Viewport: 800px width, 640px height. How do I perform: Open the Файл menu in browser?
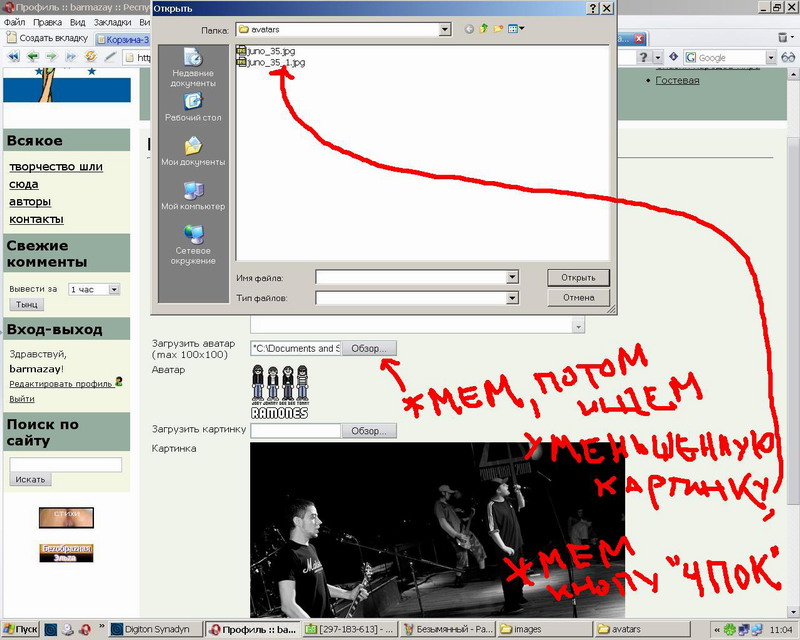point(14,21)
